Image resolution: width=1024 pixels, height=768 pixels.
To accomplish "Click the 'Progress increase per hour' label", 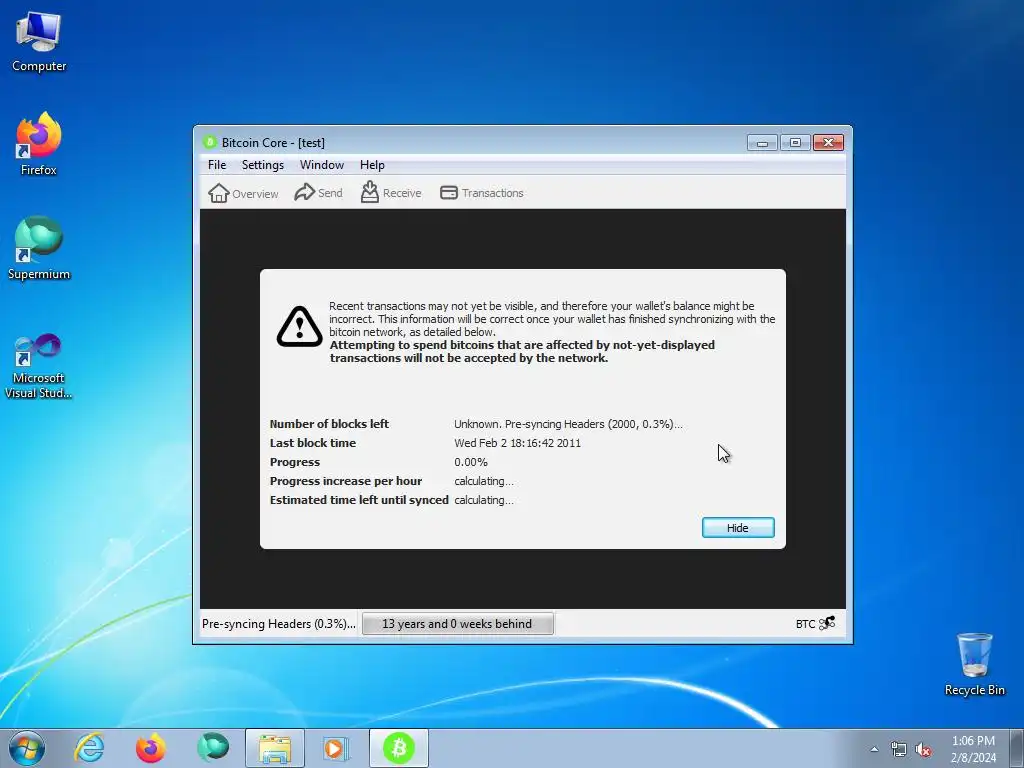I will coord(345,481).
